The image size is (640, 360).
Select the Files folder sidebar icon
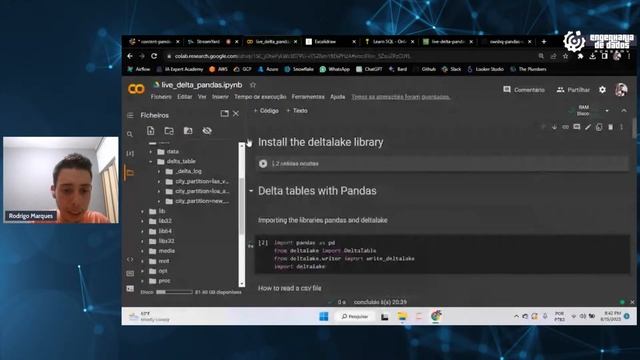(x=130, y=173)
